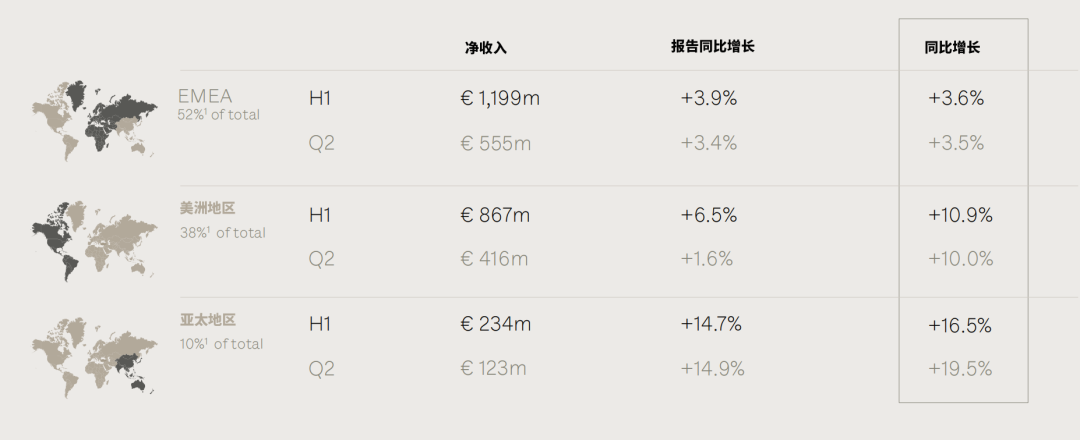The width and height of the screenshot is (1080, 440).
Task: Select the EMEA region label
Action: [205, 96]
